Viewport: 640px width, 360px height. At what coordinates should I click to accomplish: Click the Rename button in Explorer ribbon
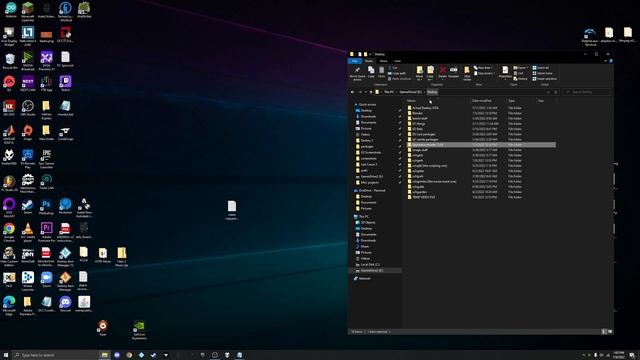tap(453, 72)
